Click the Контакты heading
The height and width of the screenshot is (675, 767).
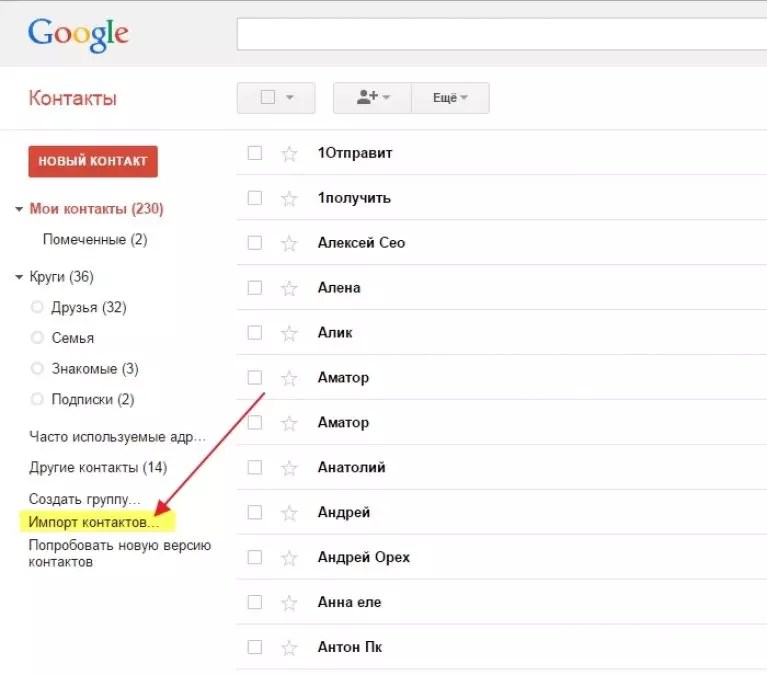tap(72, 98)
